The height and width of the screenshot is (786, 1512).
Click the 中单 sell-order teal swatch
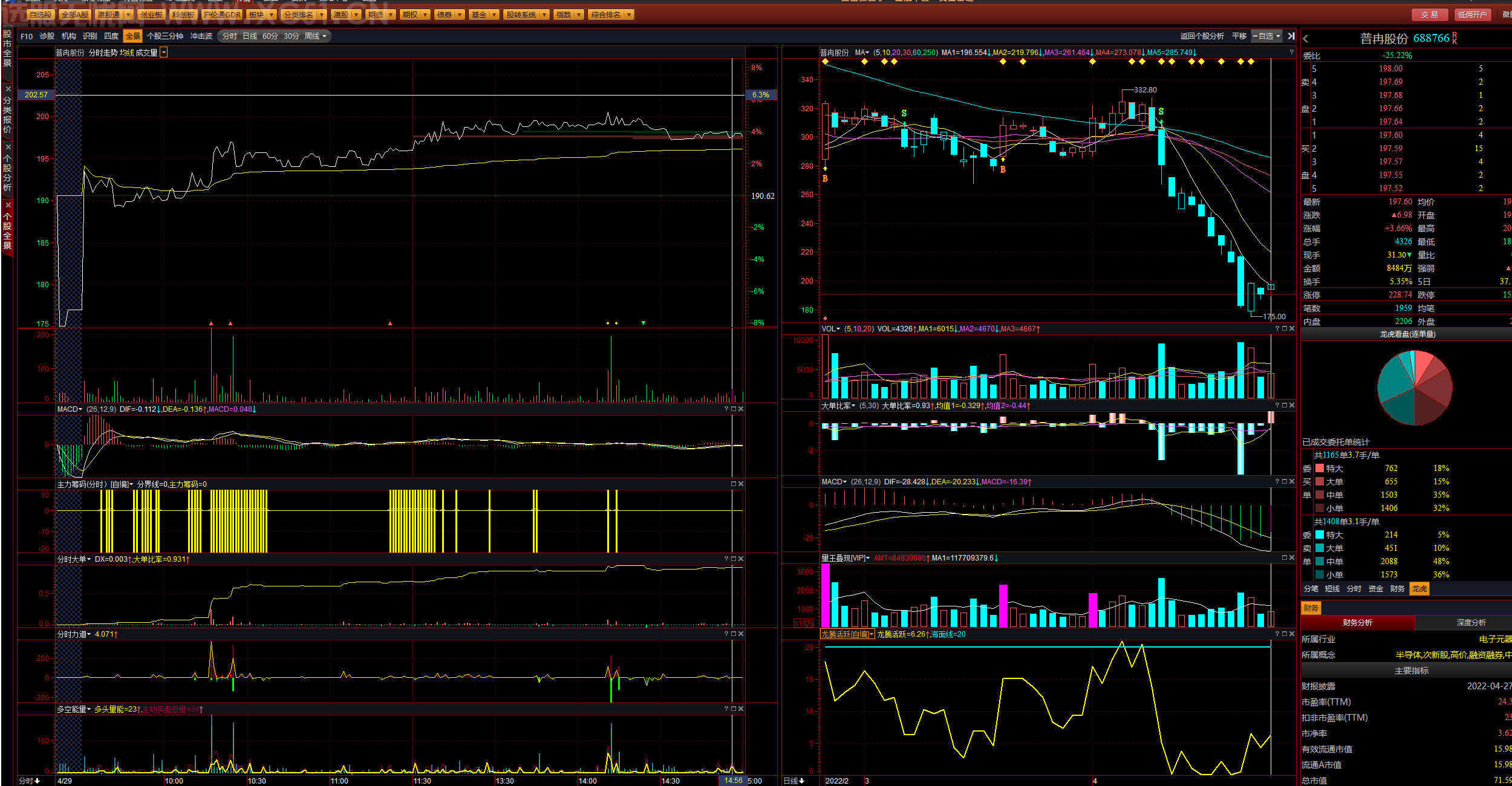click(1320, 562)
